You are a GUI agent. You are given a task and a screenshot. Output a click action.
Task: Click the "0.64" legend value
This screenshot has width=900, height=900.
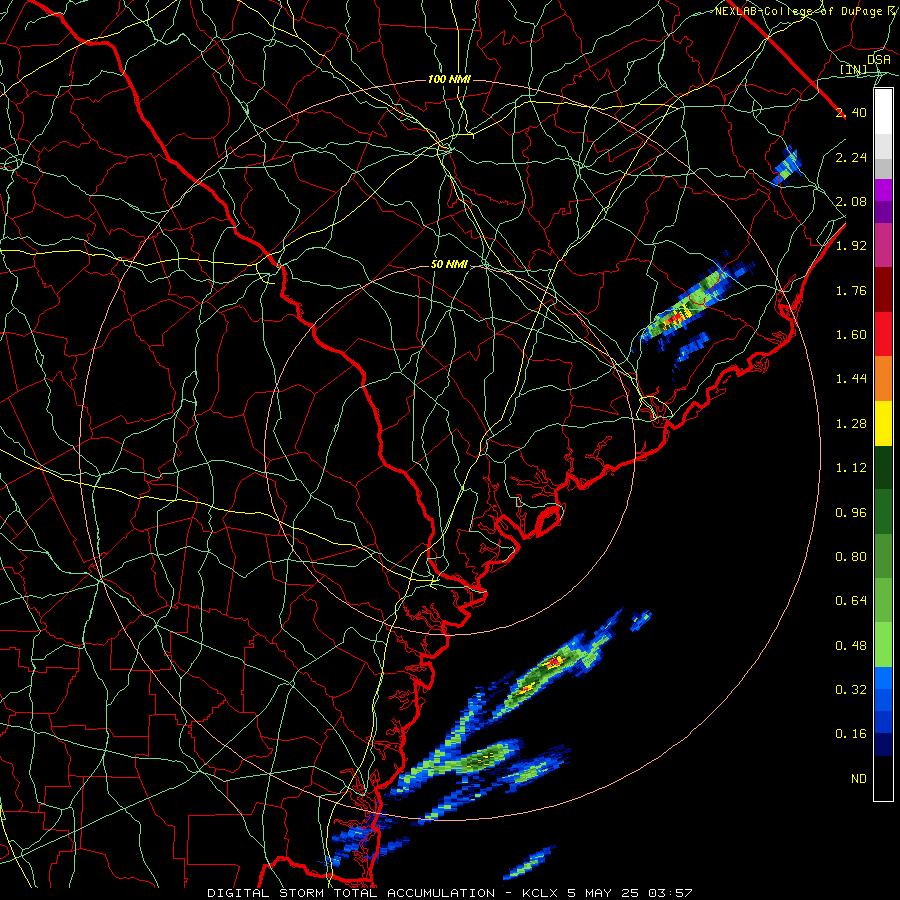click(x=851, y=601)
